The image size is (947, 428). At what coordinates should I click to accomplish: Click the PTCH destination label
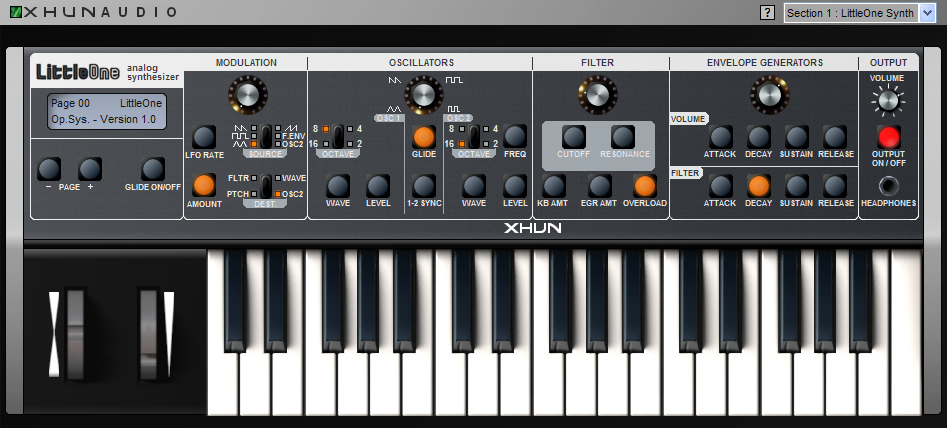[238, 194]
